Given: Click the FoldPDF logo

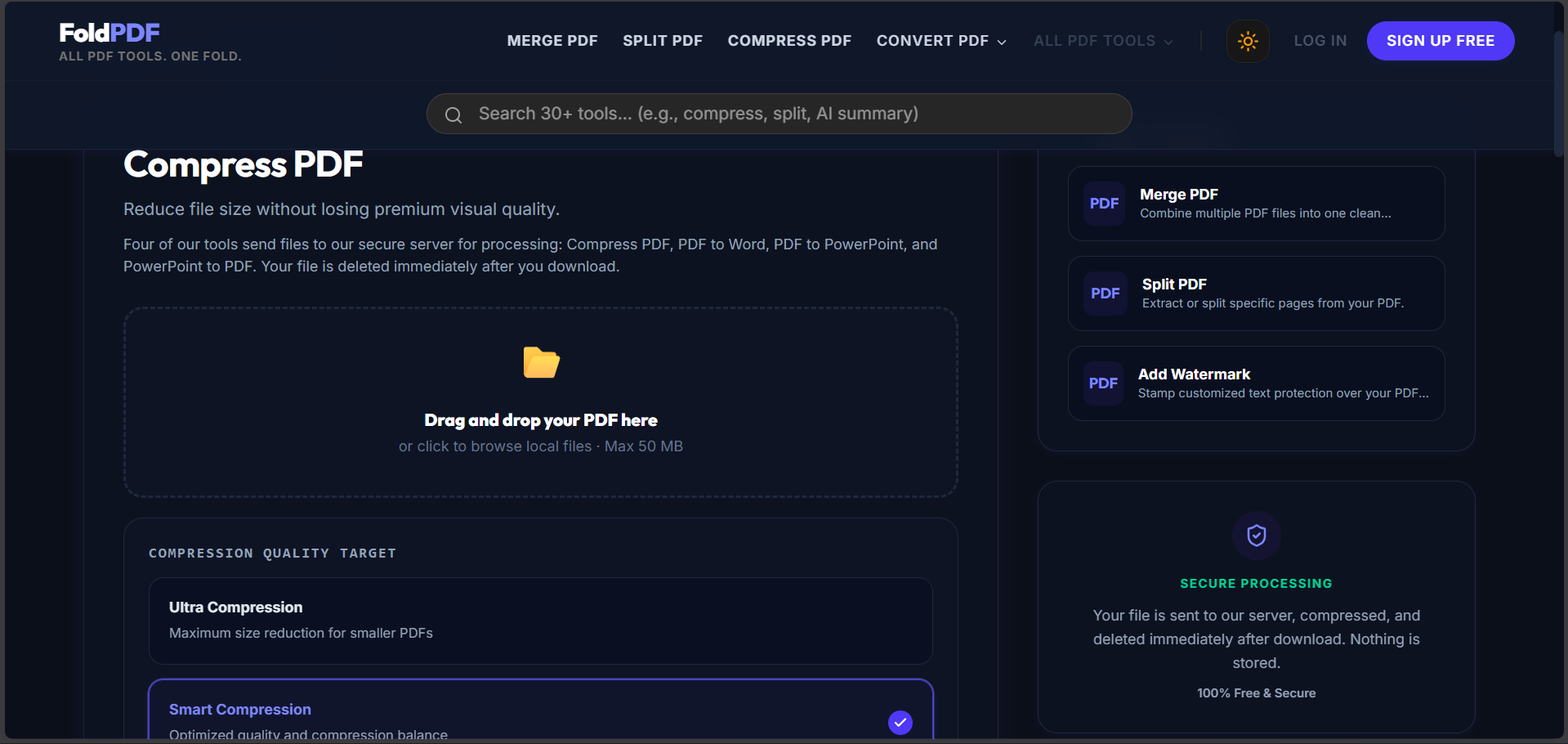Looking at the screenshot, I should tap(109, 33).
